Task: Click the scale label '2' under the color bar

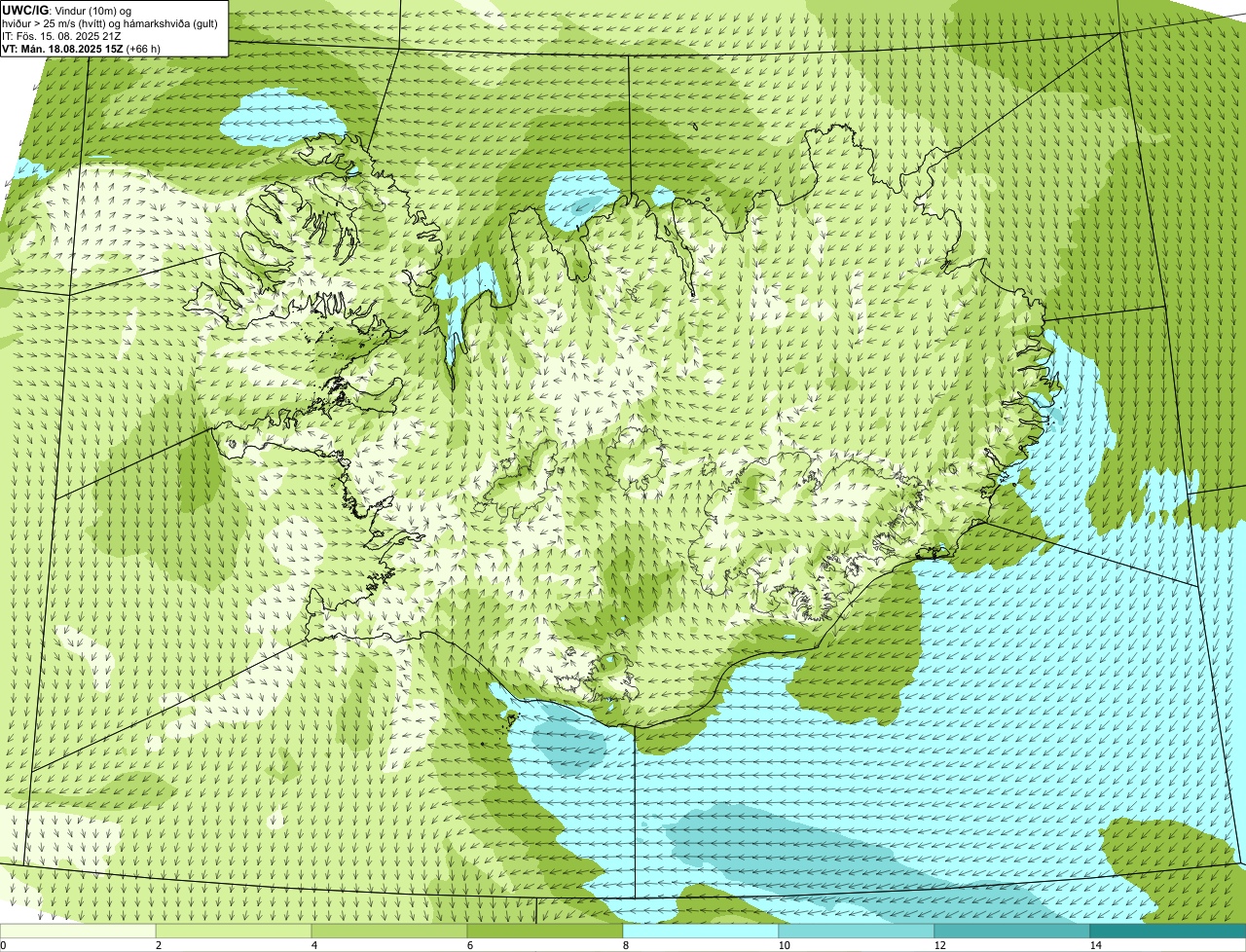Action: coord(158,945)
